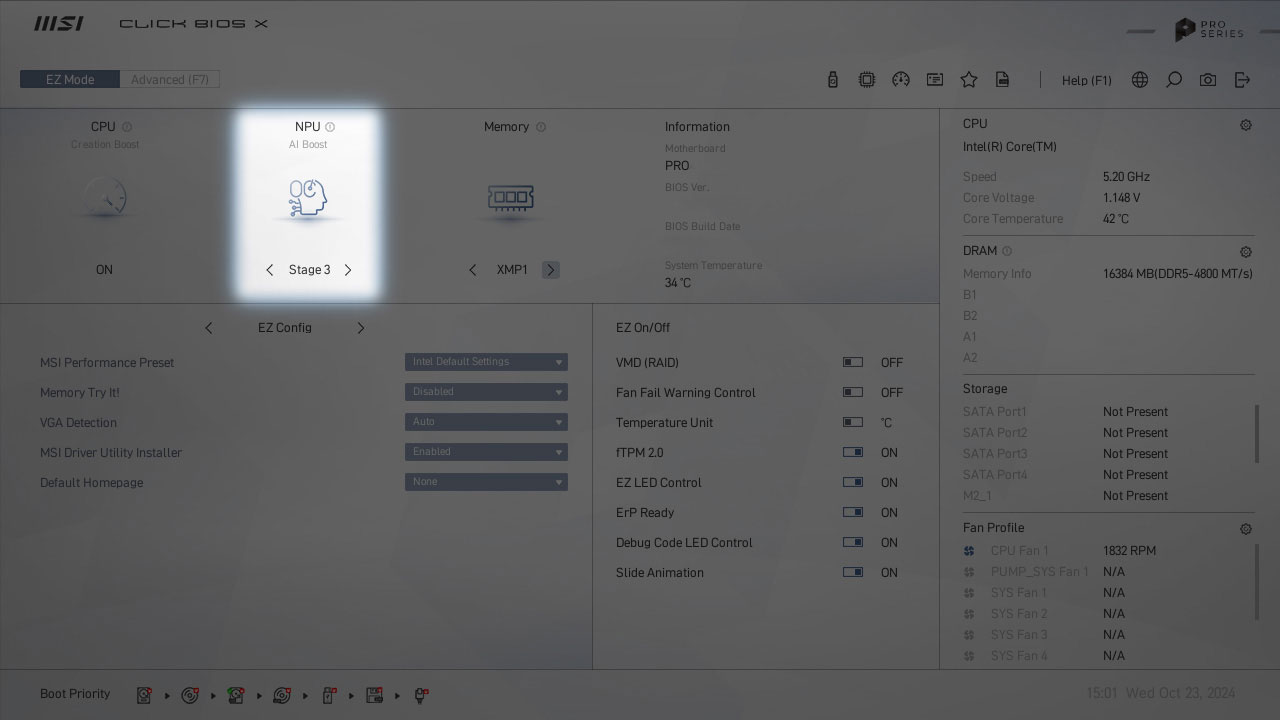Click the screenshot camera icon
1280x720 pixels.
(1208, 80)
